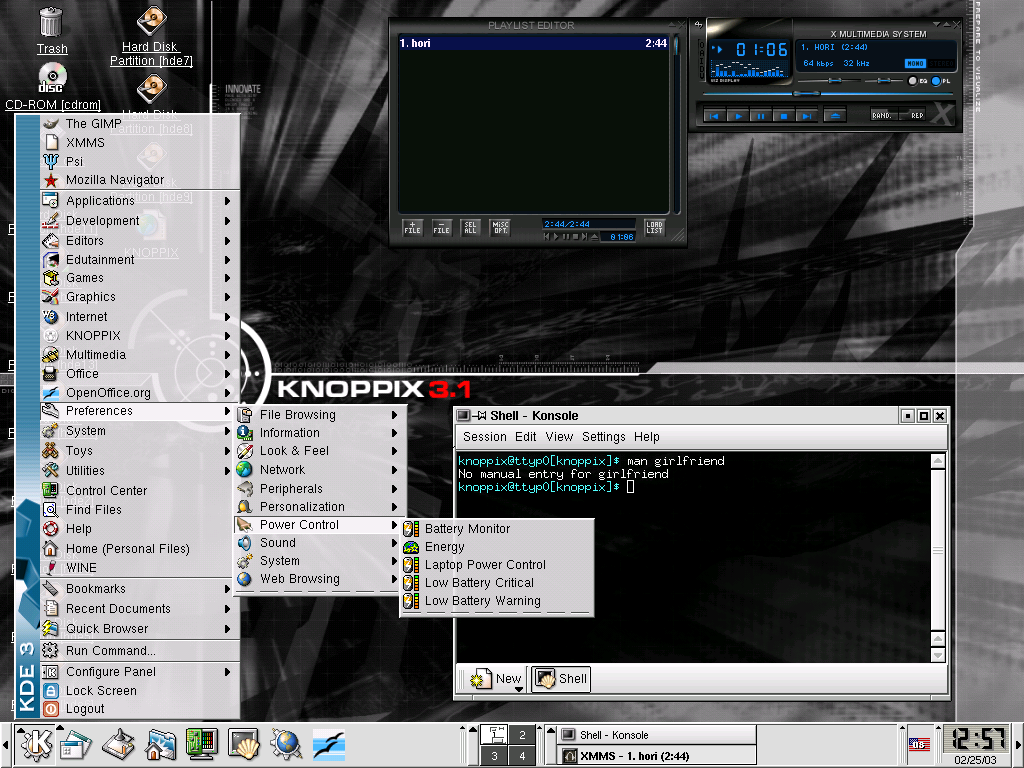Open the window list icon on the panel
1024x768 pixels.
point(76,744)
